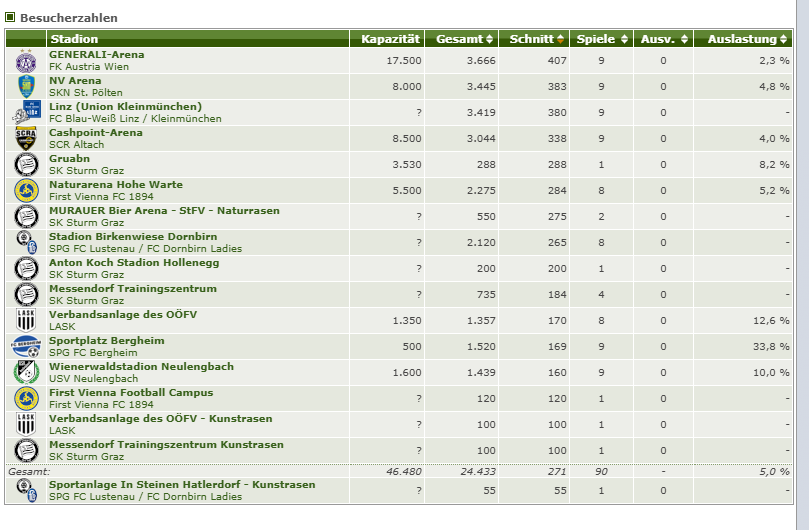Open Sportanlage In Steinen Hatlerdorf - Kunstrasen link
The height and width of the screenshot is (530, 809).
click(182, 485)
